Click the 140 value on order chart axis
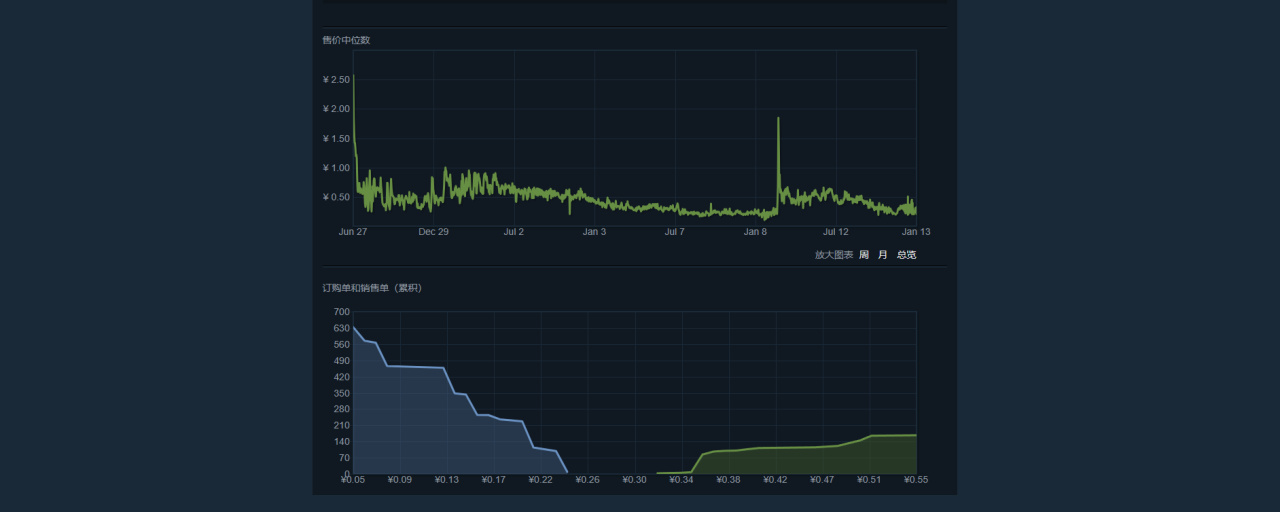Viewport: 1280px width, 512px height. pos(341,441)
